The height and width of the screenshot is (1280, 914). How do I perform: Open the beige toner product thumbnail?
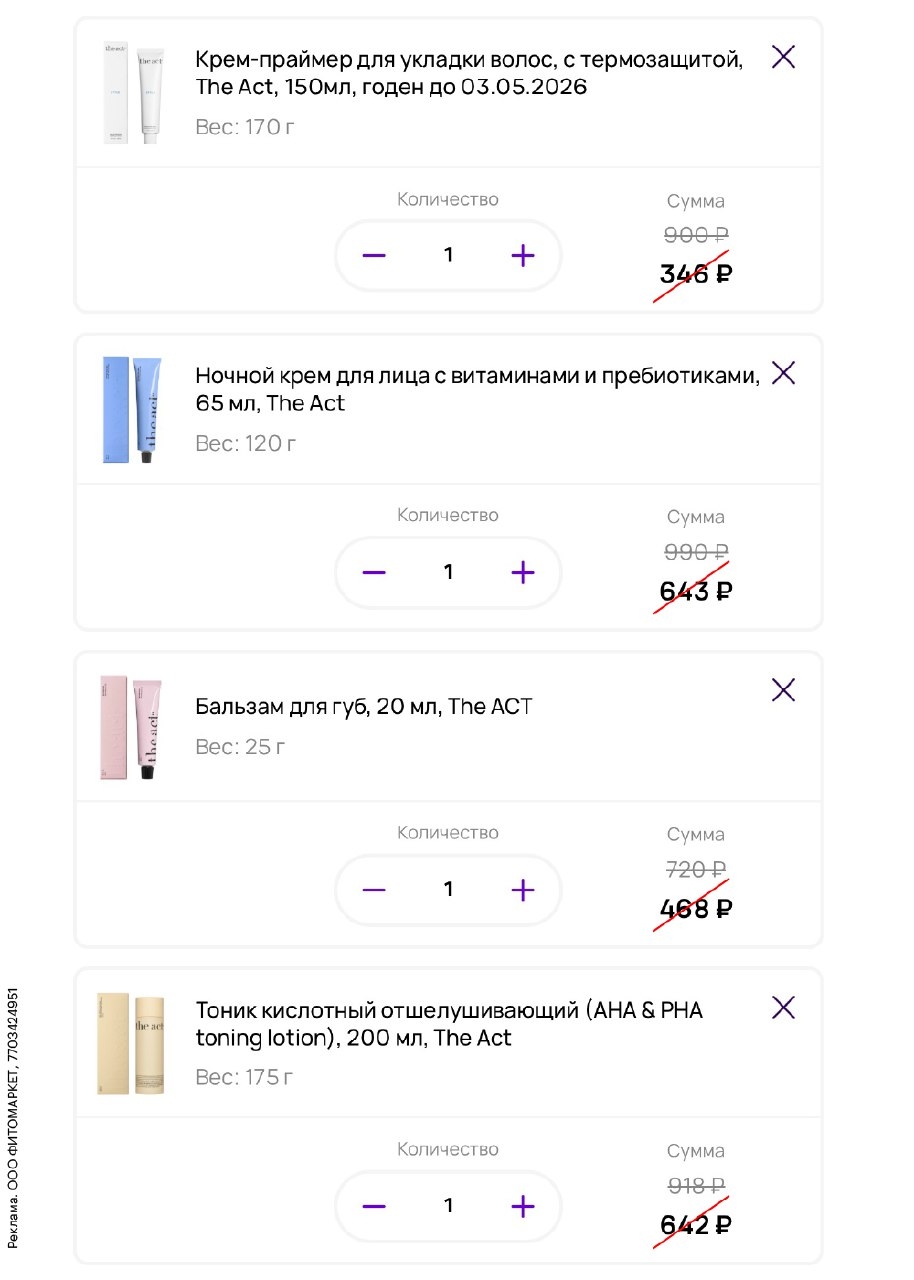click(131, 1043)
